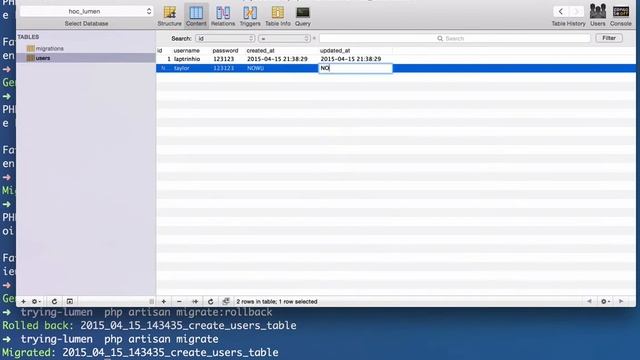Sort by the username column header

[x=187, y=51]
